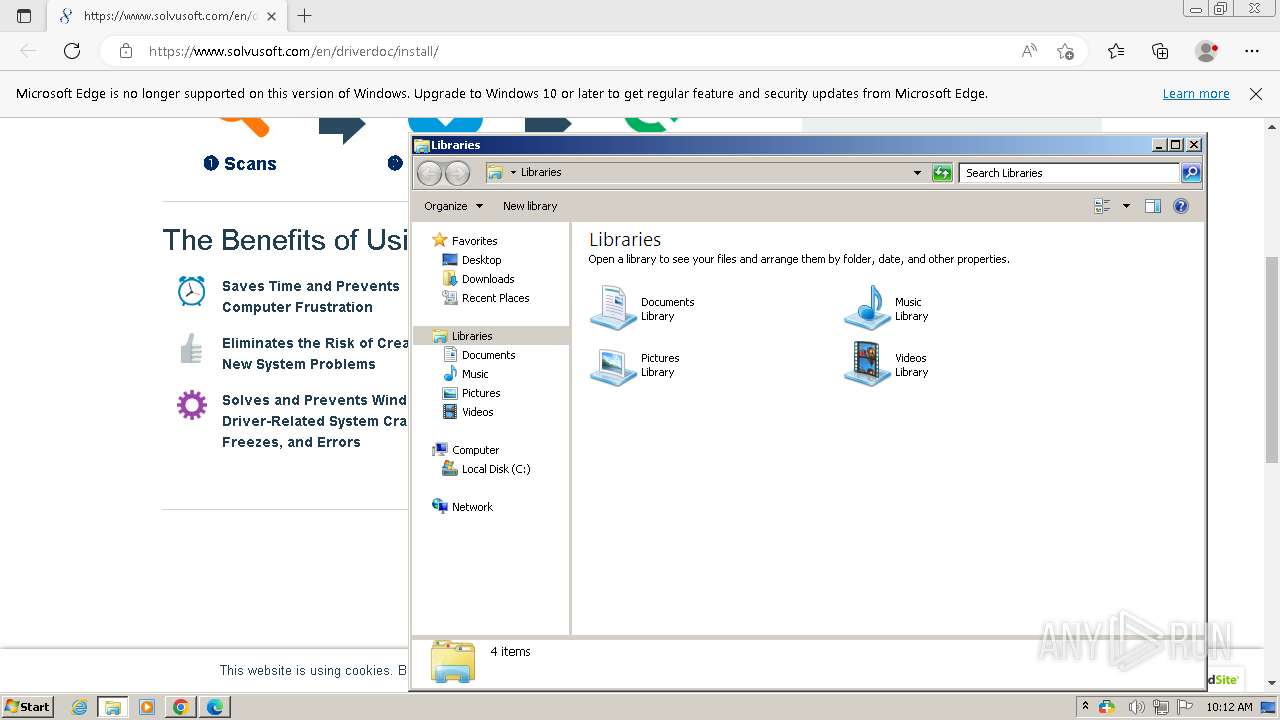This screenshot has height=720, width=1280.
Task: Open Internet Explorer from taskbar
Action: point(80,707)
